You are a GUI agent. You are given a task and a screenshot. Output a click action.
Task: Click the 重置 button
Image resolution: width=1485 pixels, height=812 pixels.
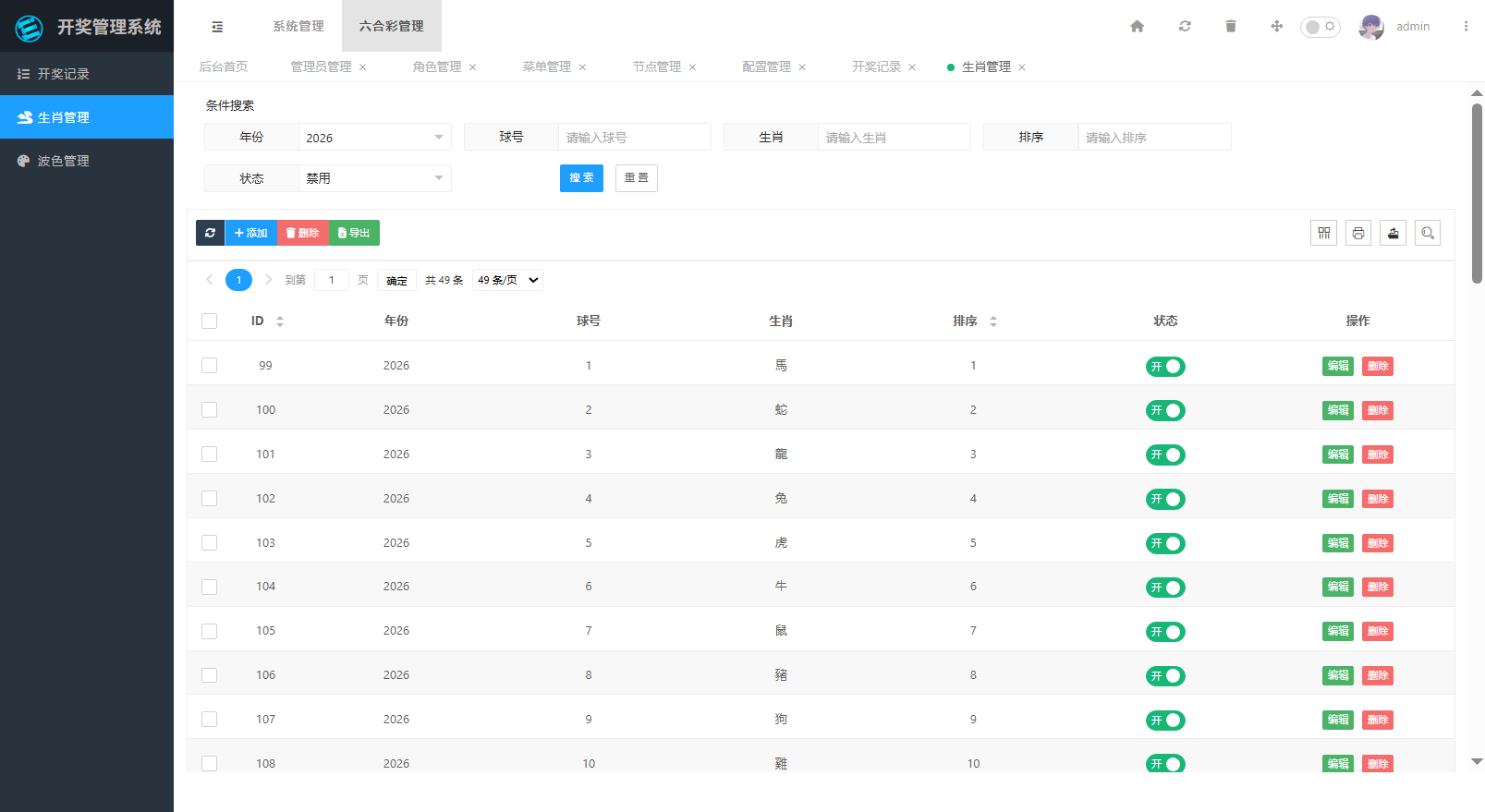tap(637, 178)
